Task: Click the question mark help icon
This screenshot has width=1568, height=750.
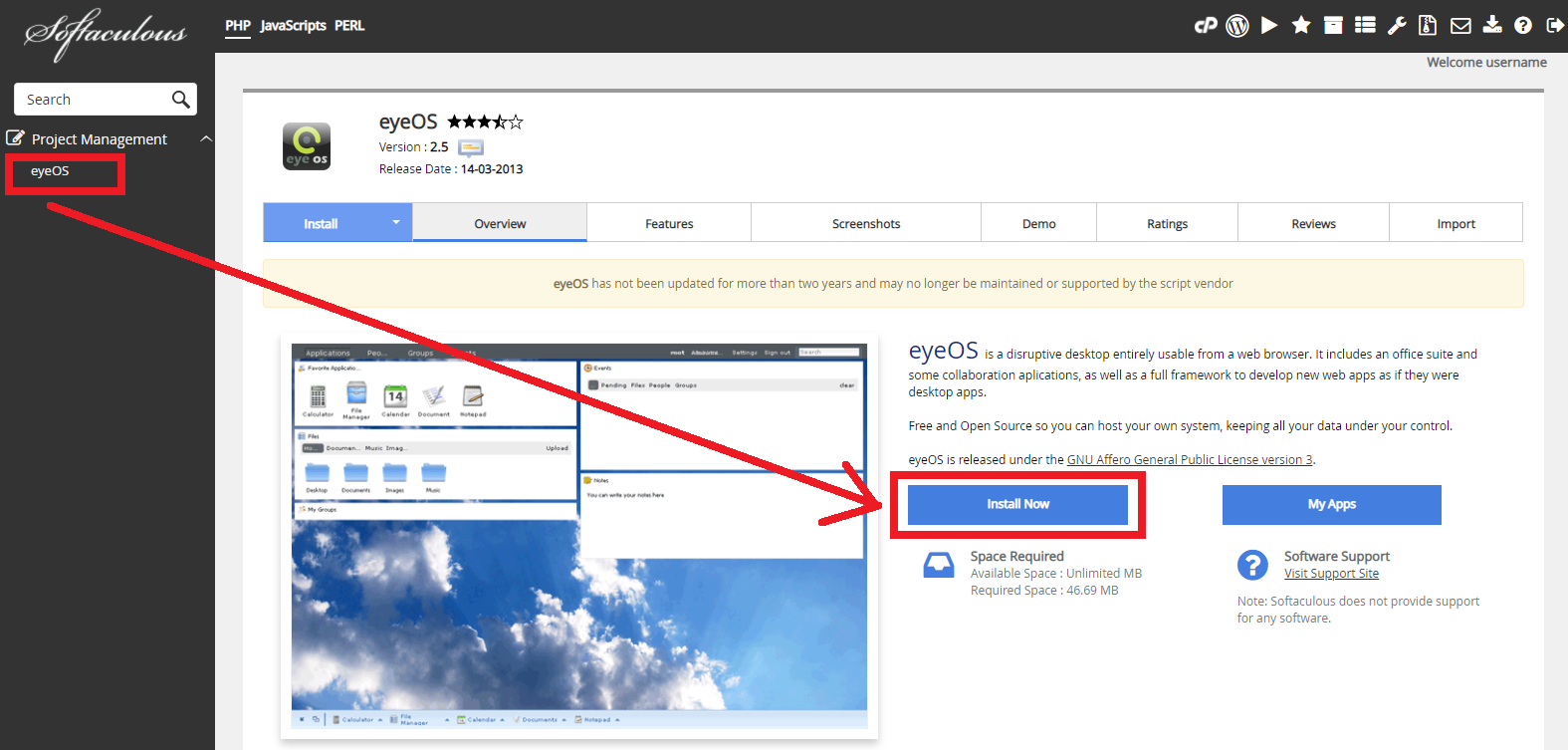Action: click(1523, 26)
